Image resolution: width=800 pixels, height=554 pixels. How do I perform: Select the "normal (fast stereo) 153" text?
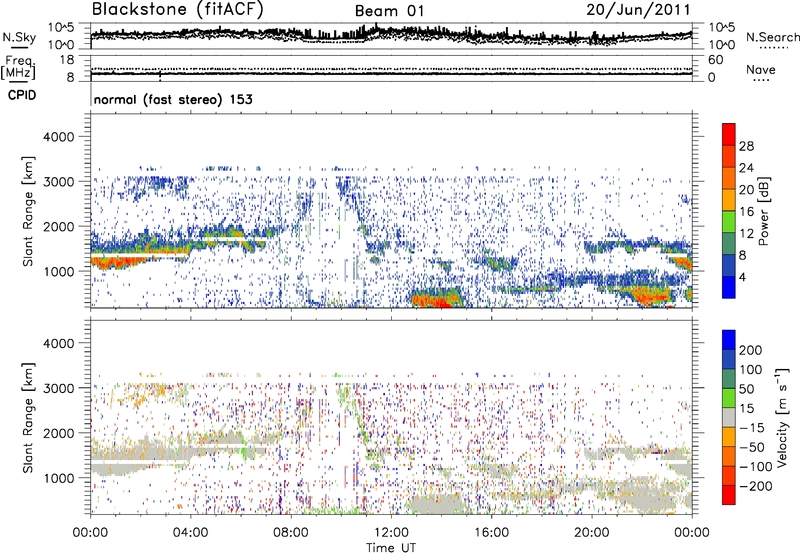[x=173, y=99]
